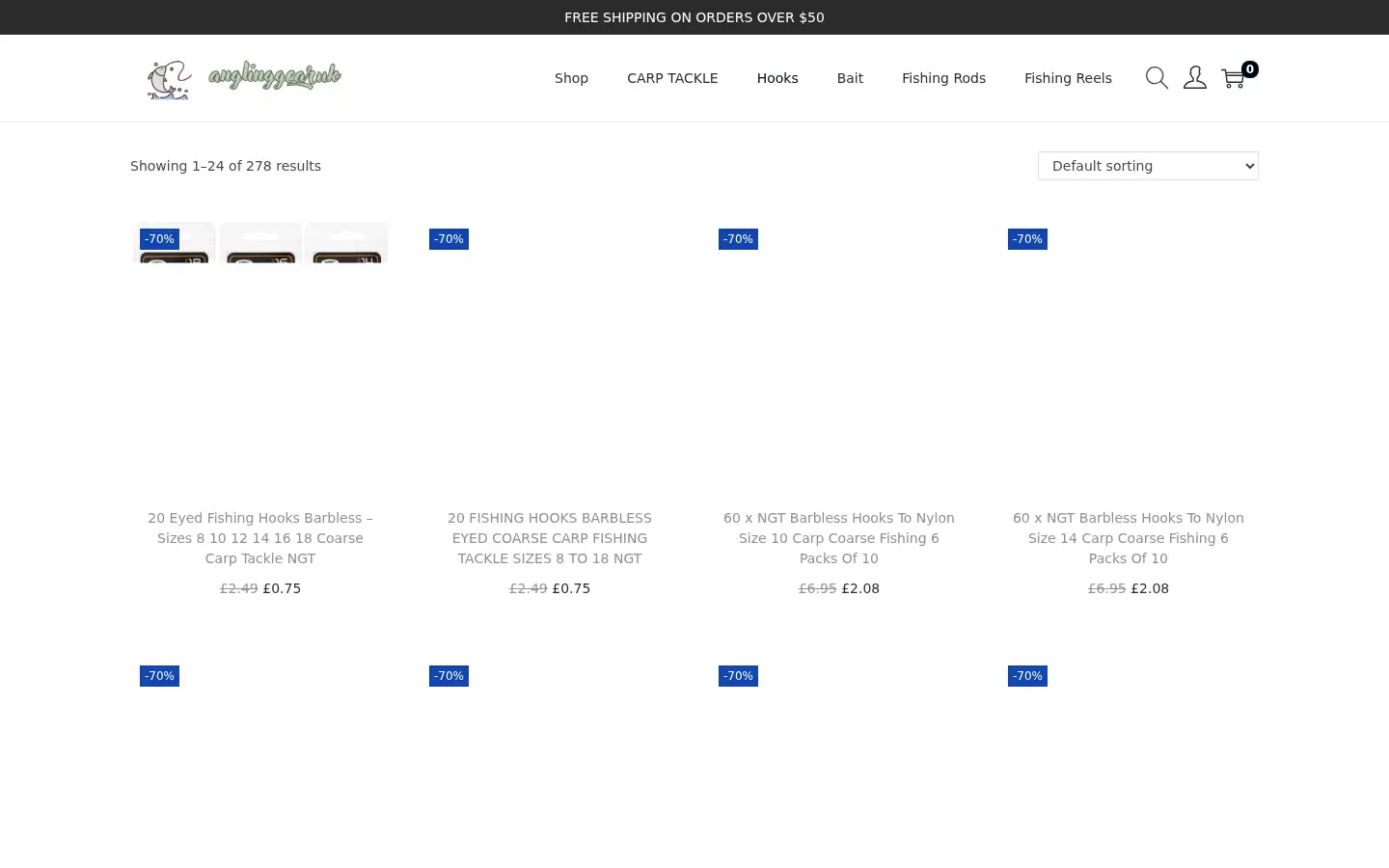The height and width of the screenshot is (868, 1389).
Task: Open the Shop menu item
Action: 571,78
